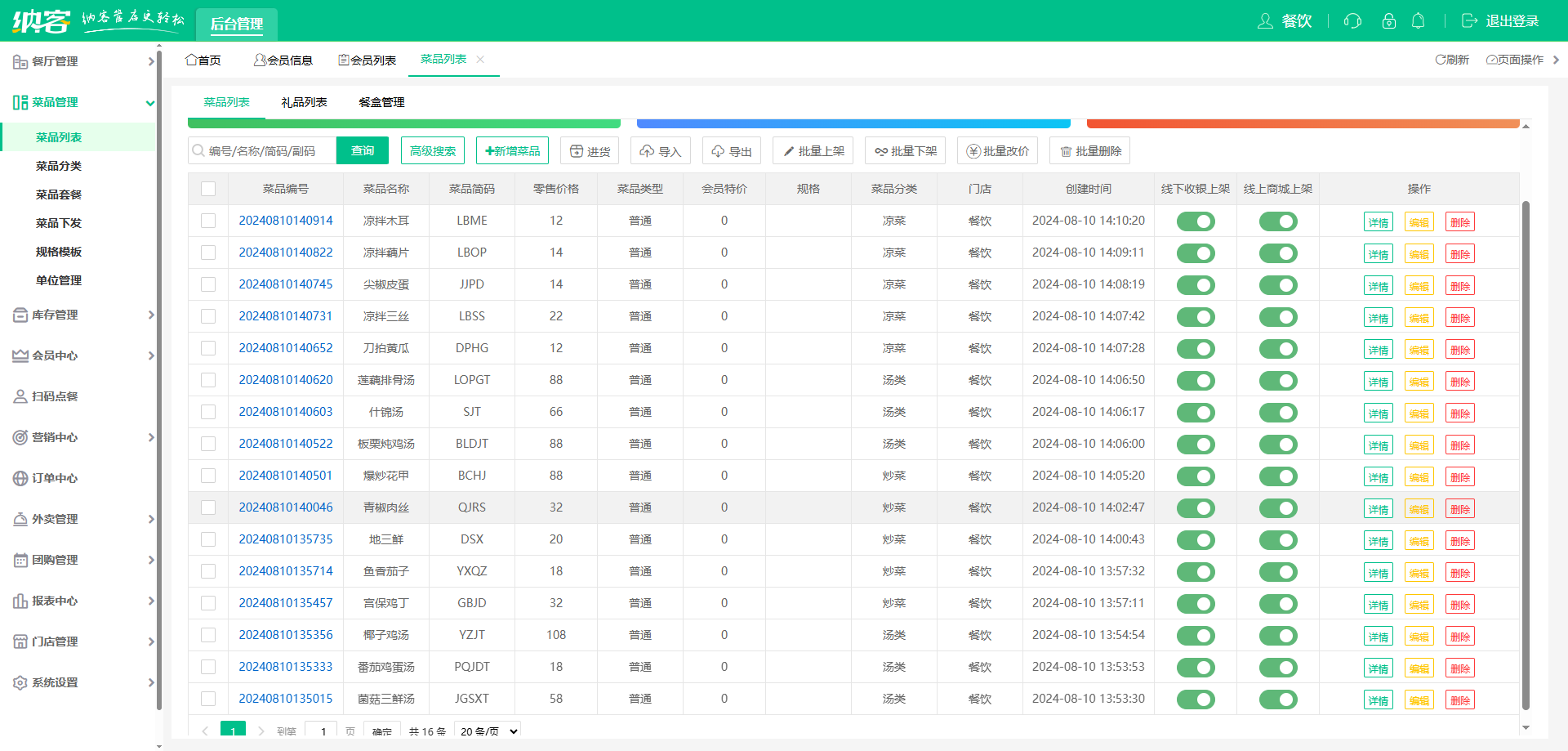Click the 批量下架 batch delist button

906,151
